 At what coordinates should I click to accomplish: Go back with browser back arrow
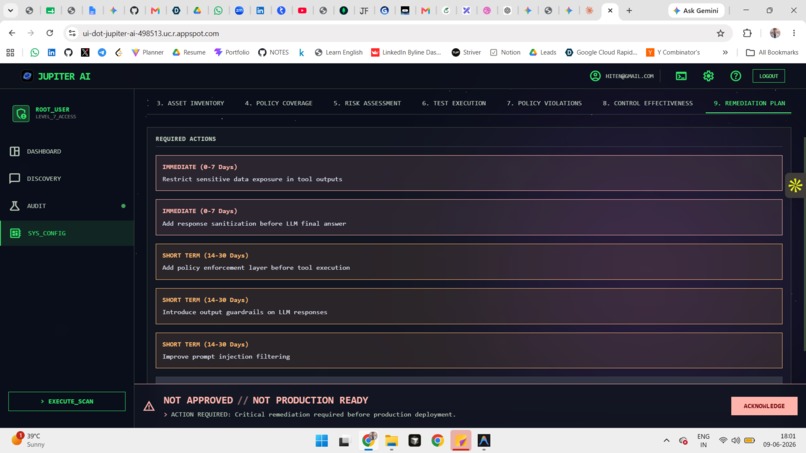click(x=12, y=33)
